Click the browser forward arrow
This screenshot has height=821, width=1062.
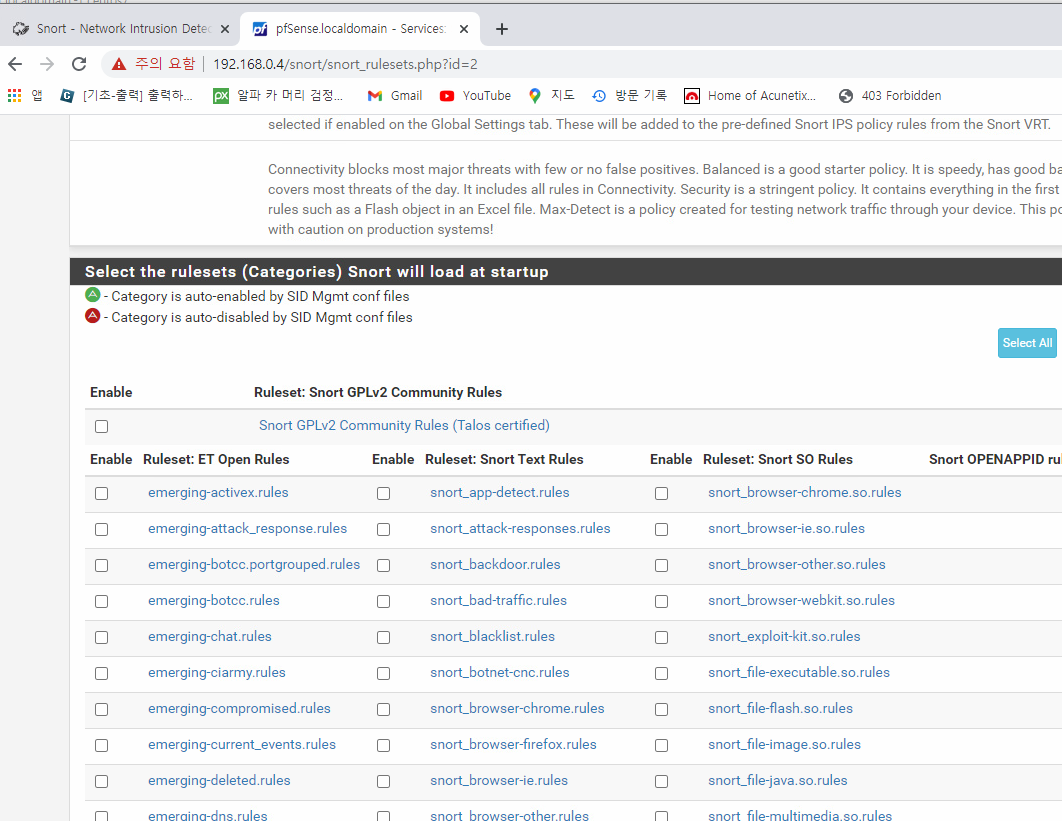click(47, 64)
